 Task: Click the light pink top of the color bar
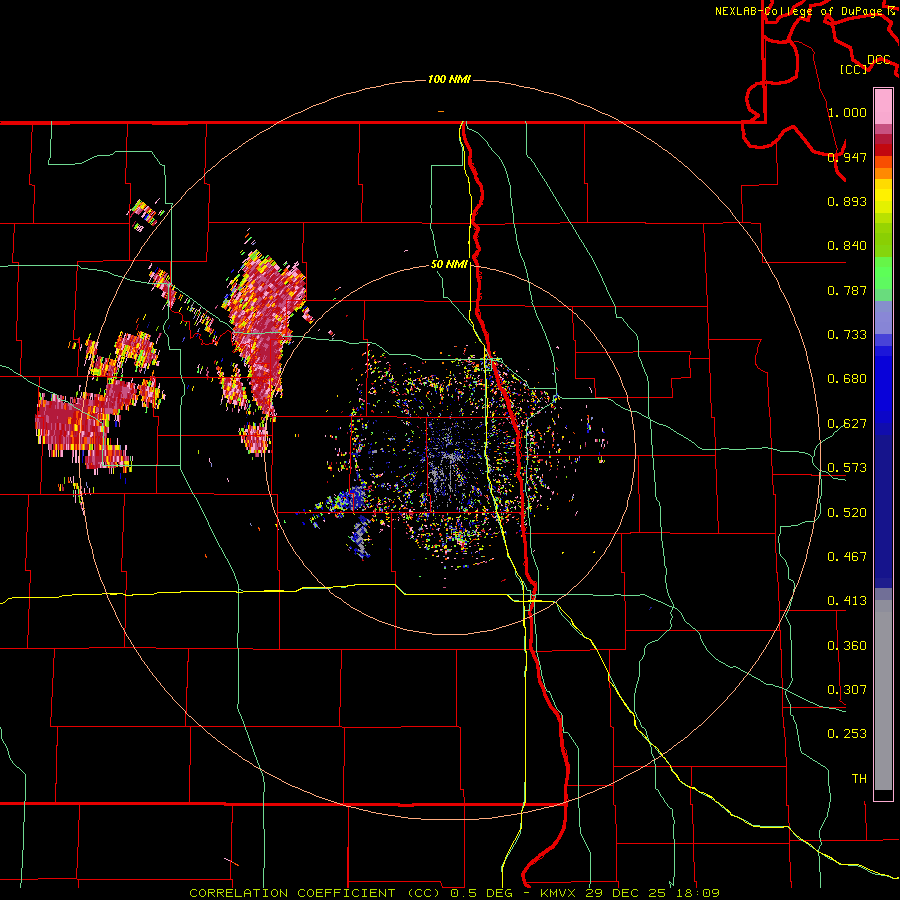[x=883, y=106]
